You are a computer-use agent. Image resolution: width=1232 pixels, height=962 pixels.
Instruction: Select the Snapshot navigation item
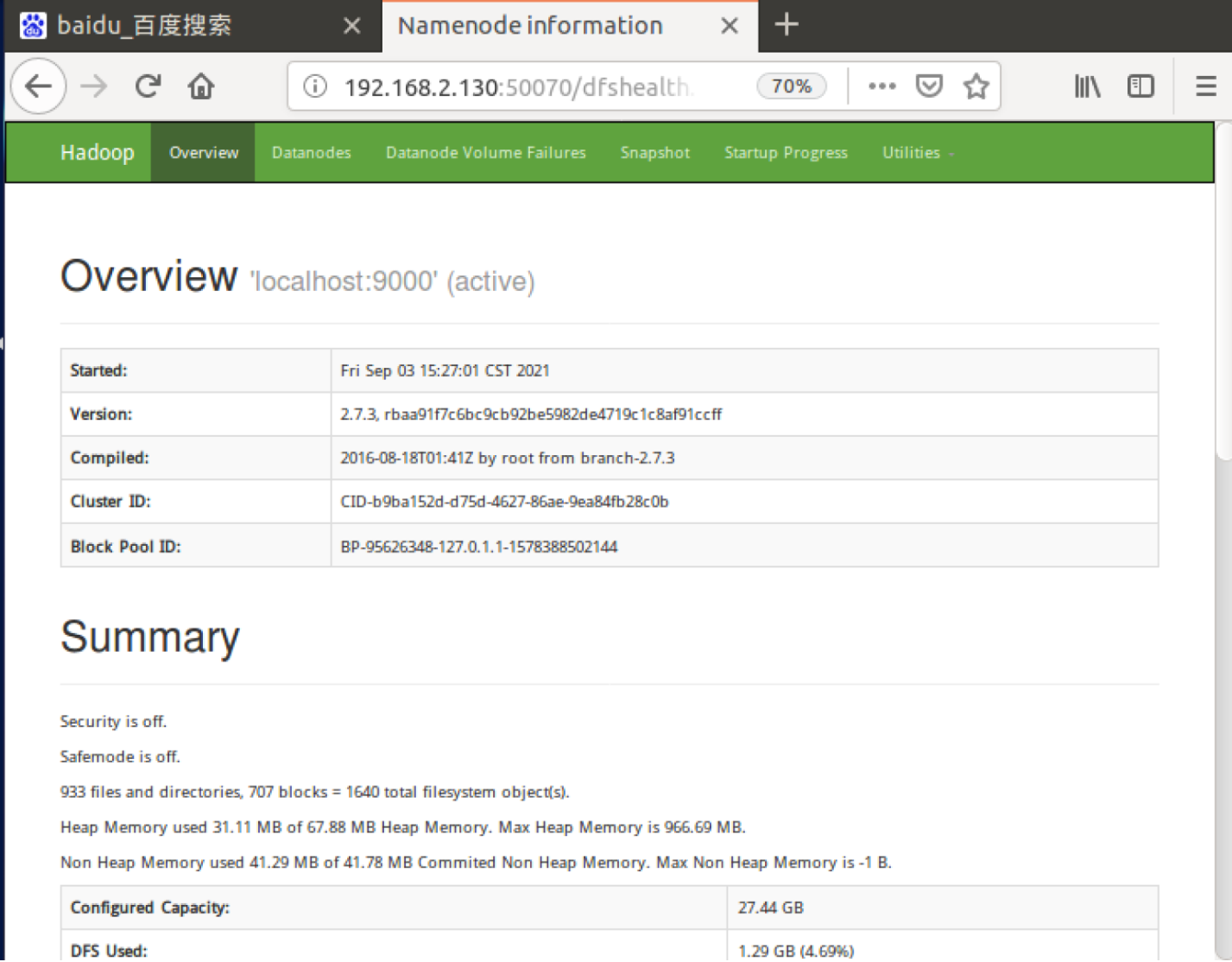coord(654,152)
